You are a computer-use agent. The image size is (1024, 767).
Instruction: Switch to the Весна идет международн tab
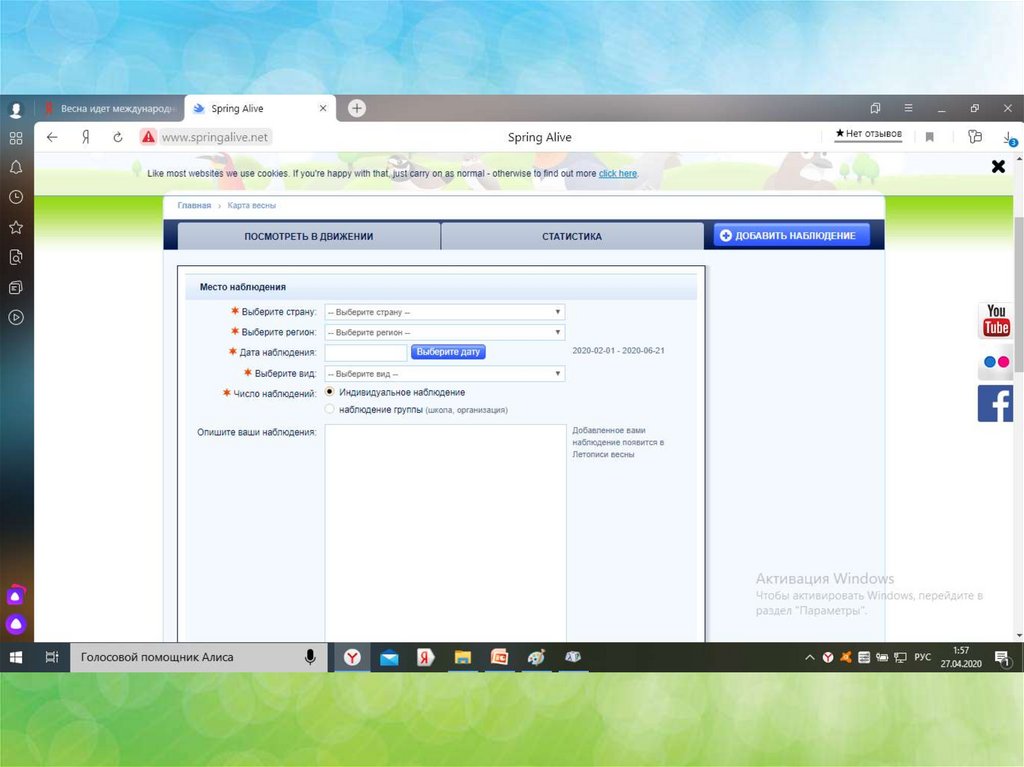point(112,108)
